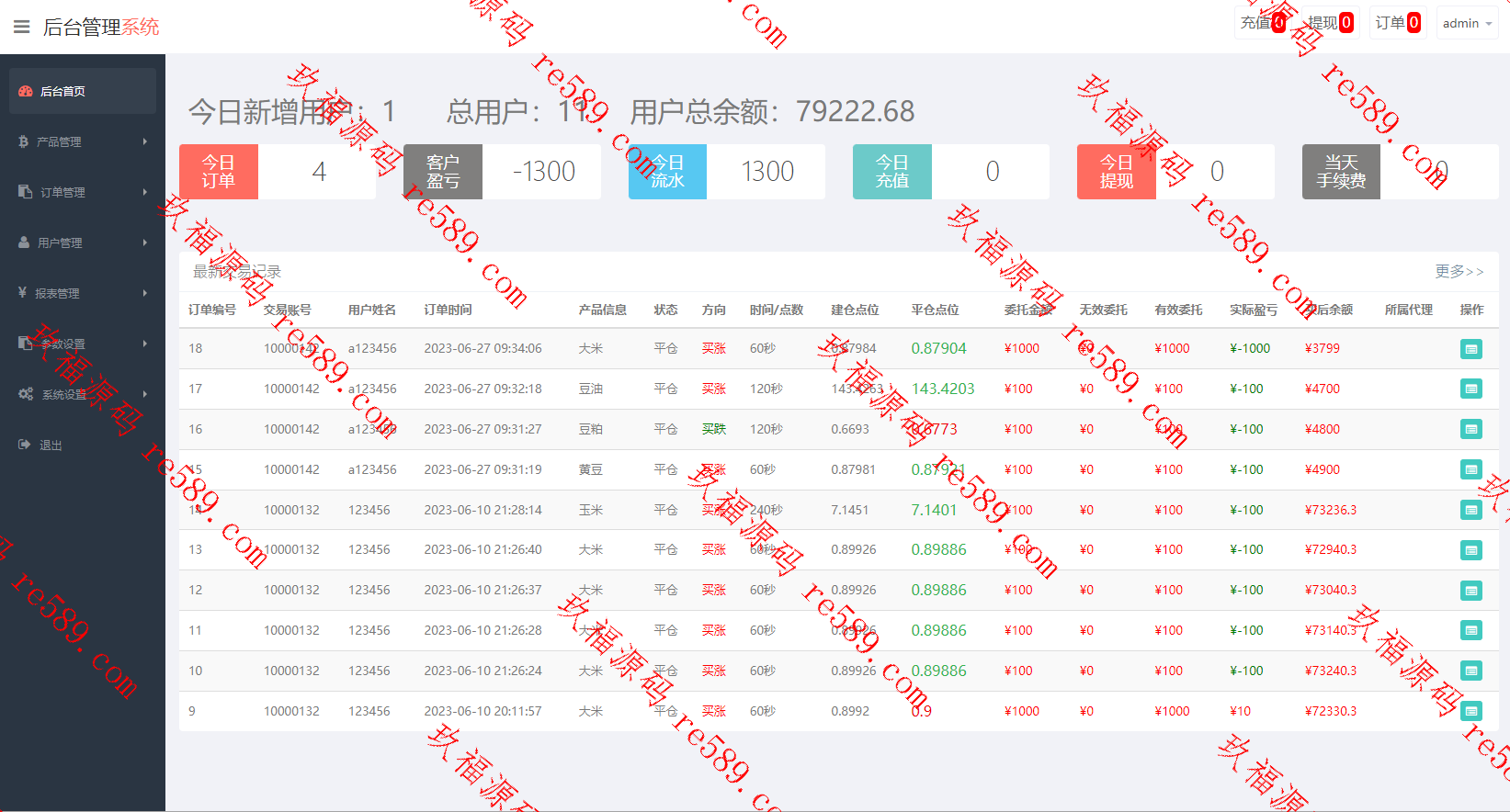Click the sign-out icon beside 退出
Image resolution: width=1510 pixels, height=812 pixels.
(x=25, y=445)
